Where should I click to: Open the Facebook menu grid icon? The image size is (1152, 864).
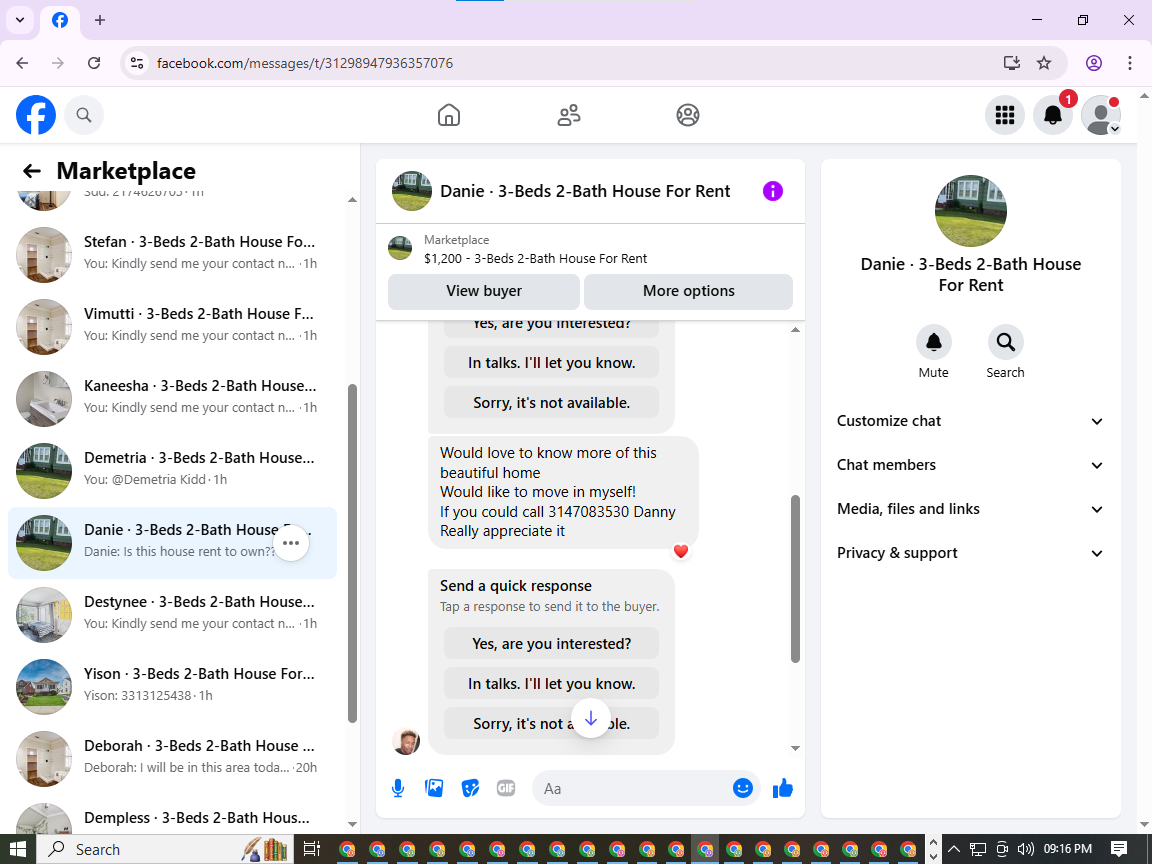point(1004,115)
